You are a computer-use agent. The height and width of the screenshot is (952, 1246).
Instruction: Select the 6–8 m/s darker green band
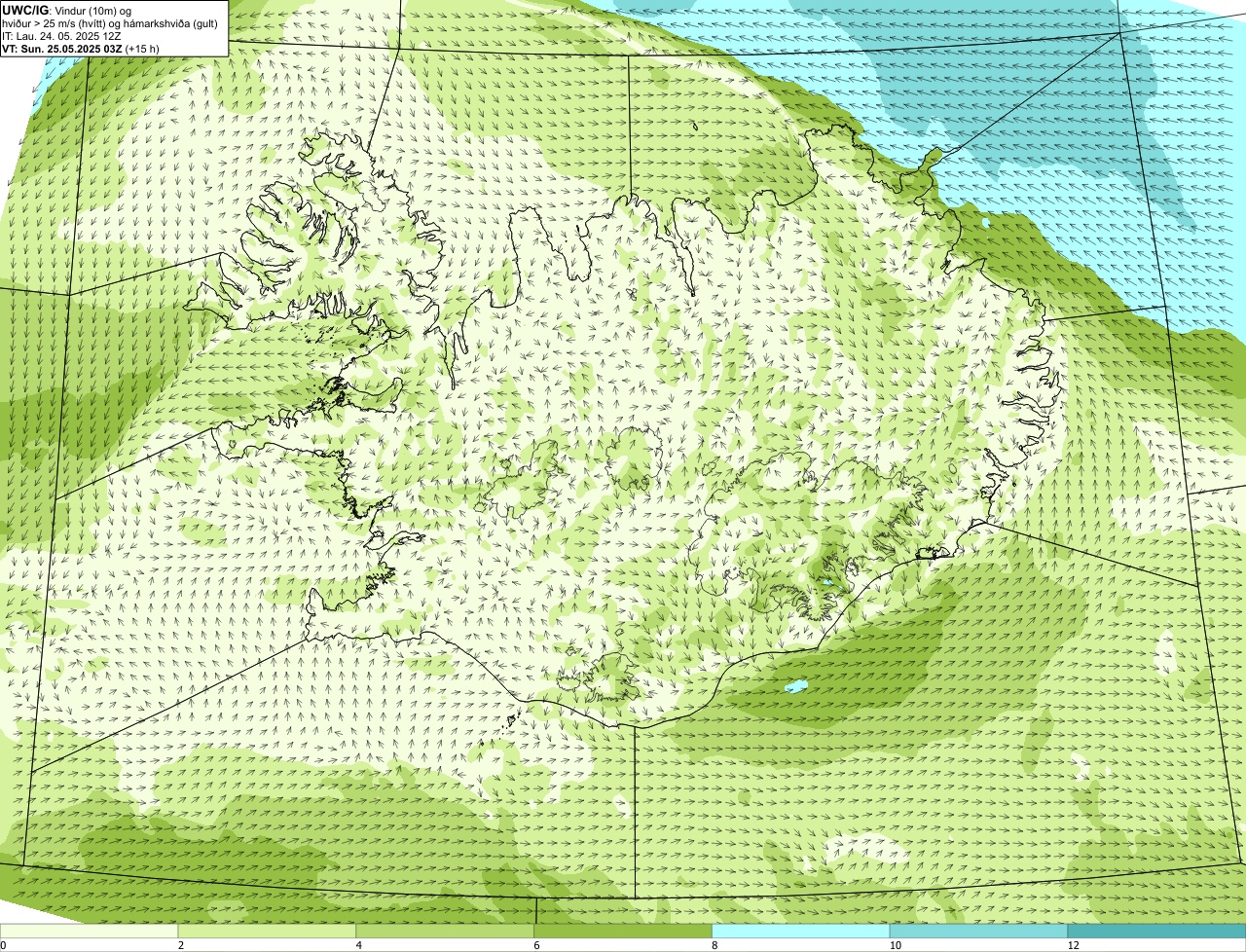tap(624, 932)
